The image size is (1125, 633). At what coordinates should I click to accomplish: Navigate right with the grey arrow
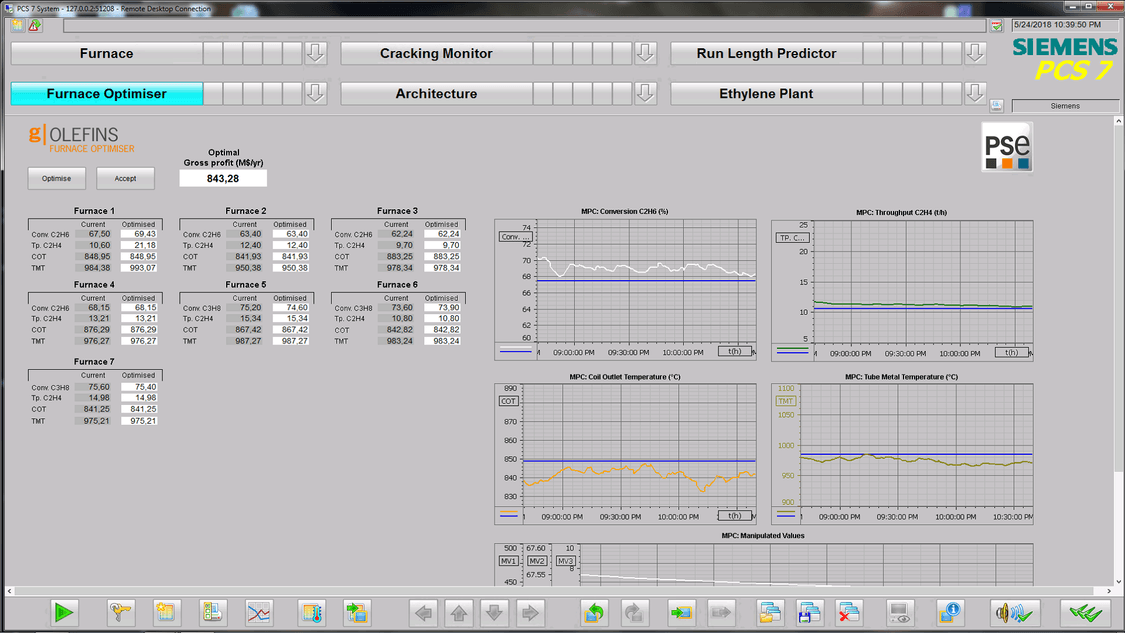529,612
